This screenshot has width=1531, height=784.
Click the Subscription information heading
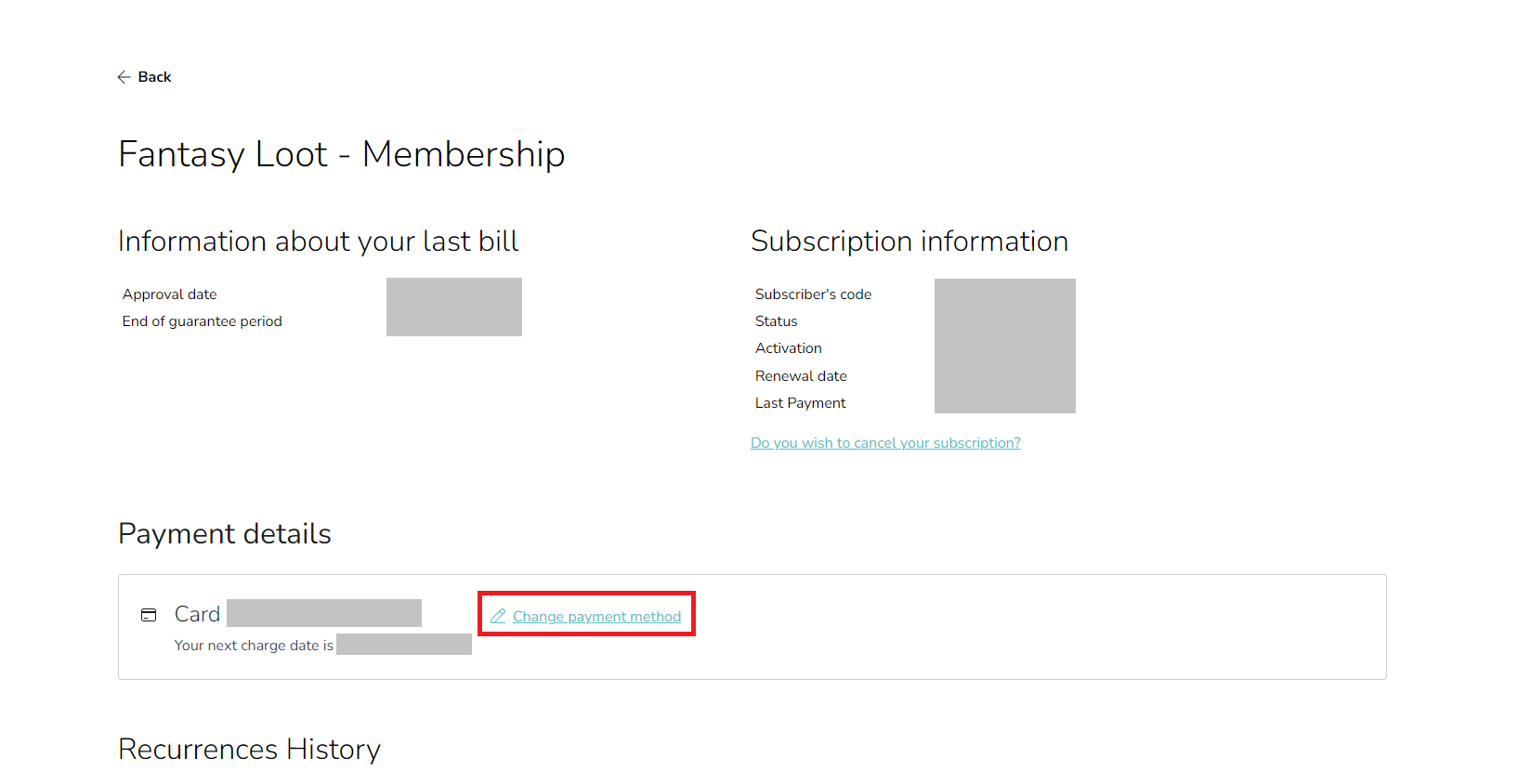tap(909, 241)
